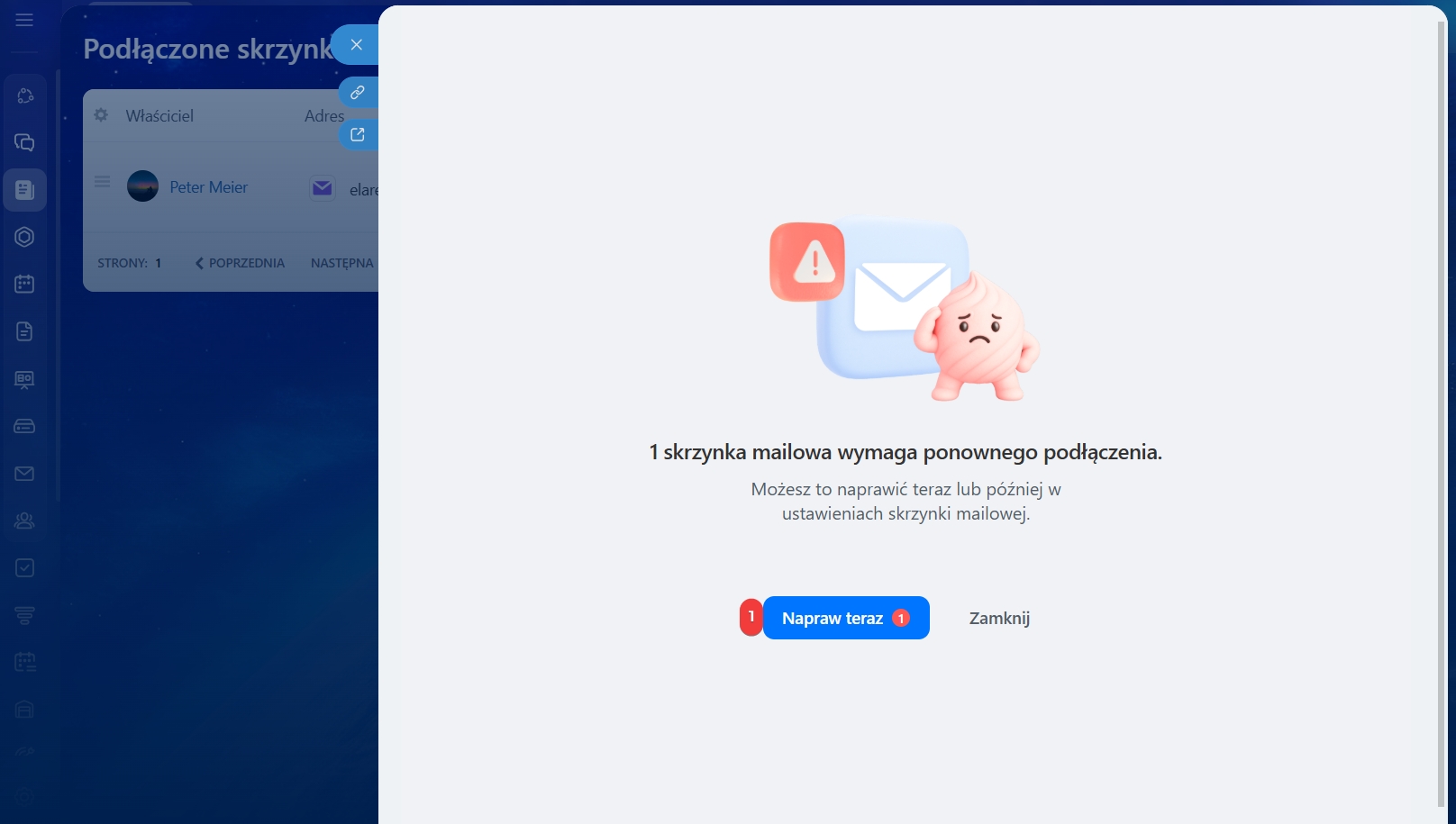Open the Documents icon in sidebar
Screen dimensions: 1456x824
(24, 331)
